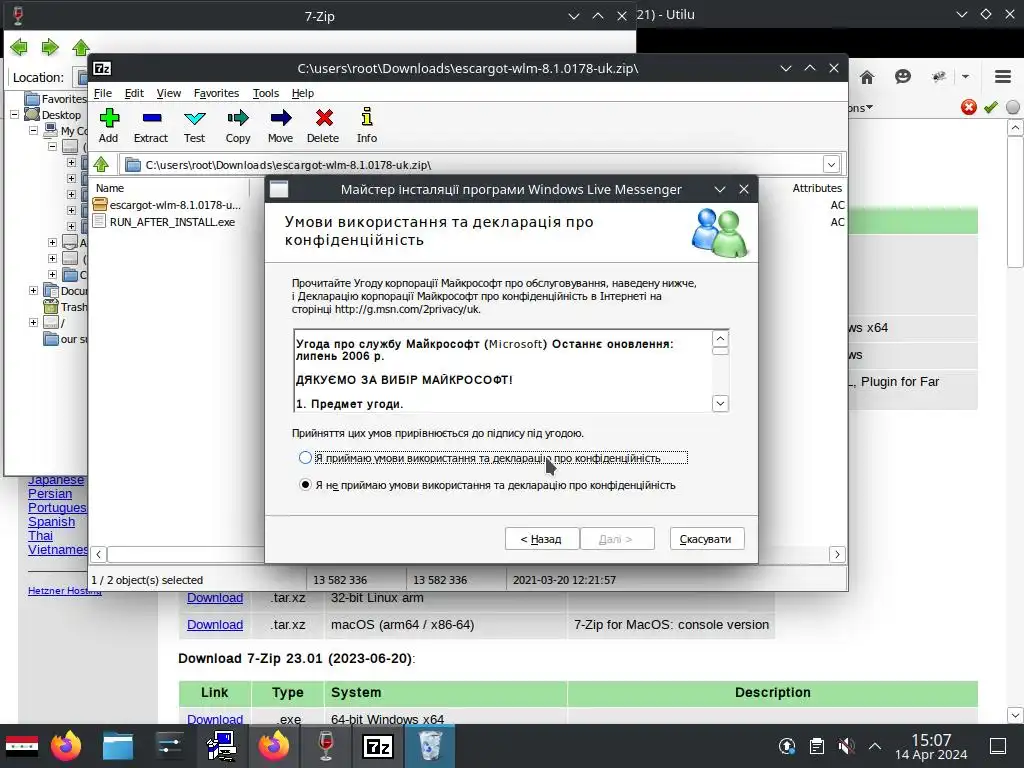
Task: Click the muted volume icon in system tray
Action: point(846,746)
